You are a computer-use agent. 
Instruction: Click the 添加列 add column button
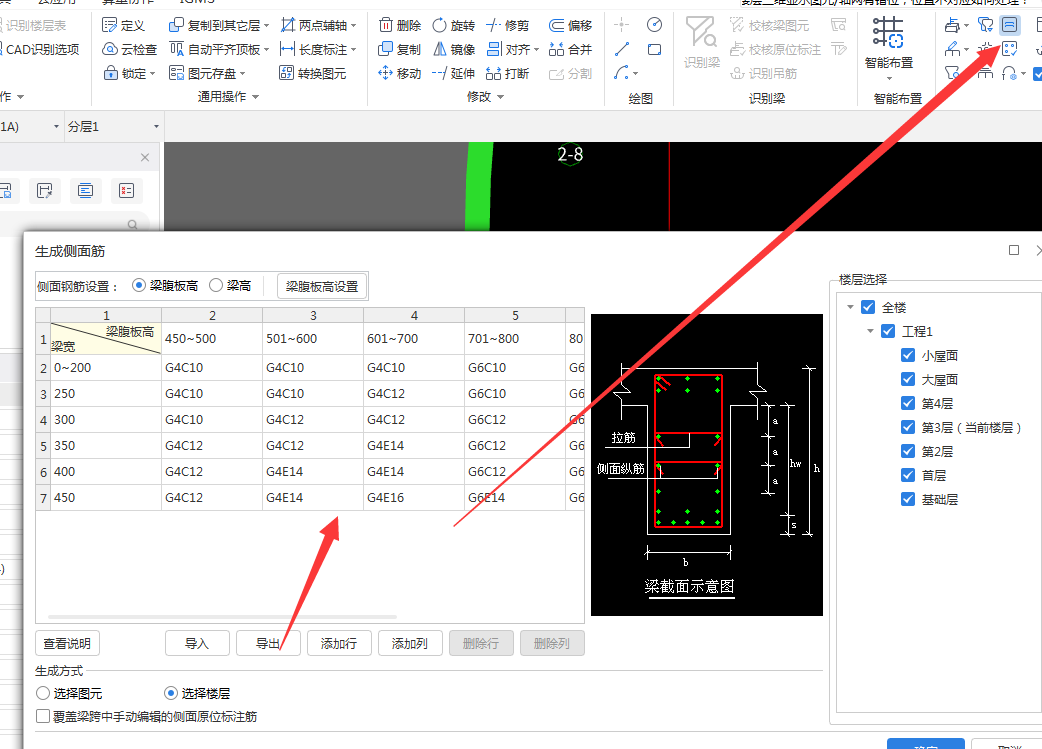pos(410,643)
